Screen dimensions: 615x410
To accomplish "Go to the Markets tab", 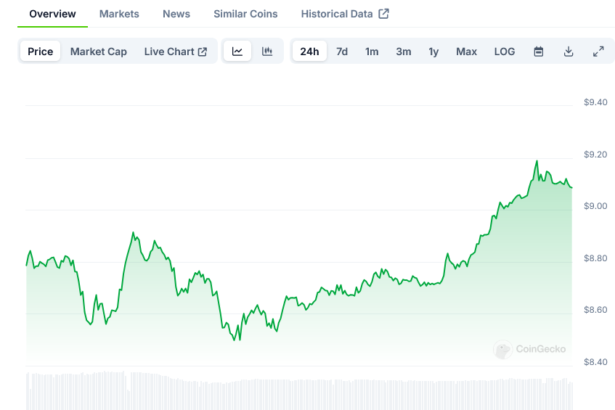I will [x=119, y=14].
